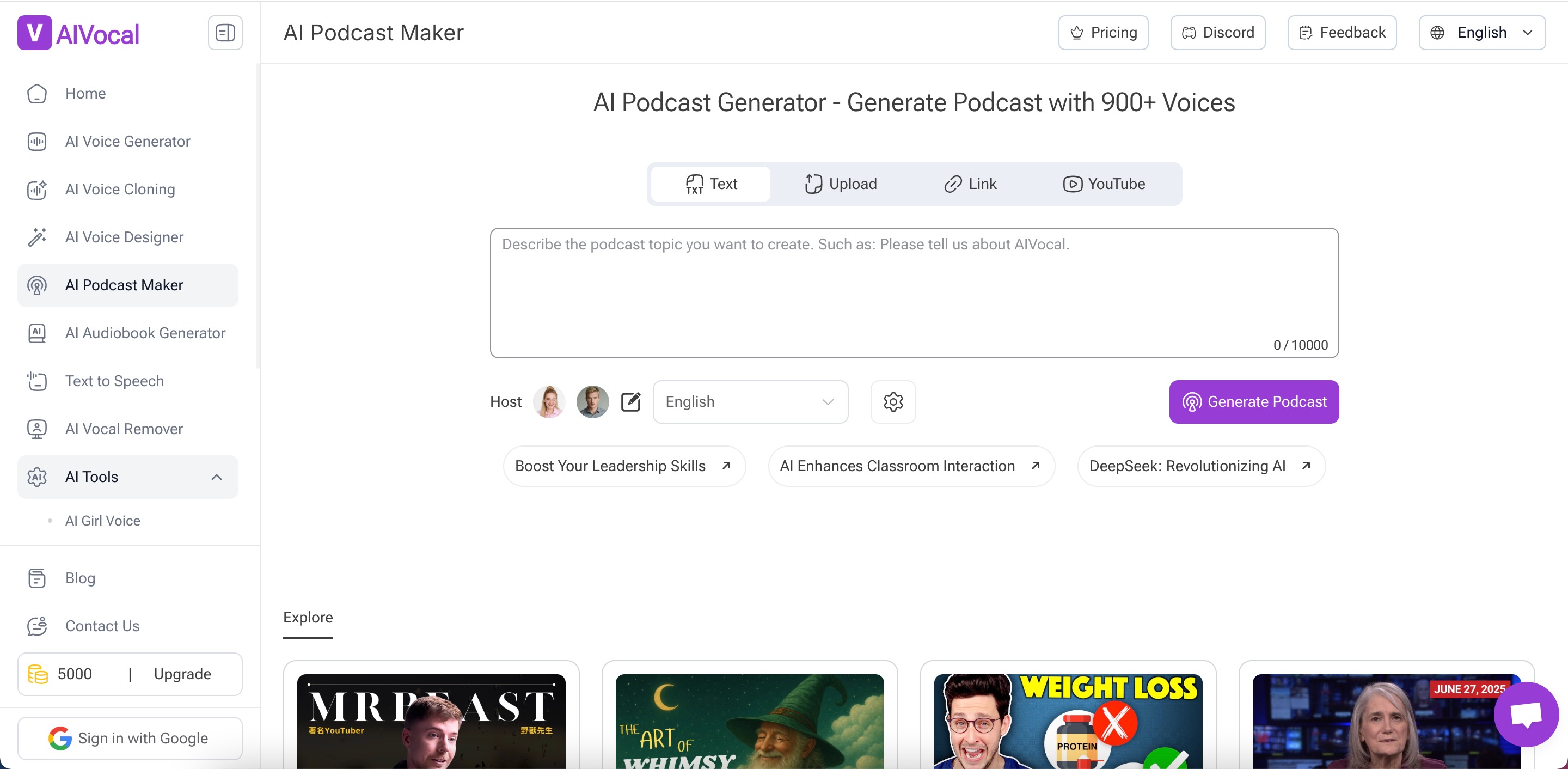Go to Text to Speech page

[127, 381]
